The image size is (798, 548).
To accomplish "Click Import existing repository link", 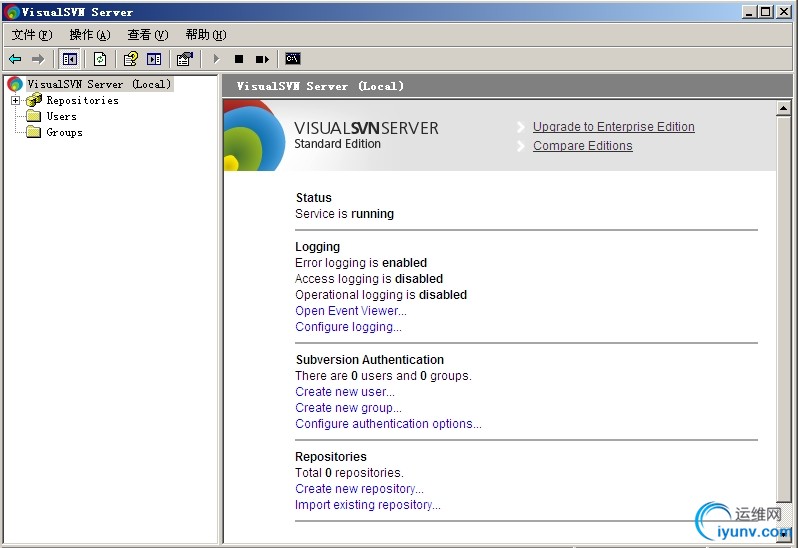I will pyautogui.click(x=367, y=505).
